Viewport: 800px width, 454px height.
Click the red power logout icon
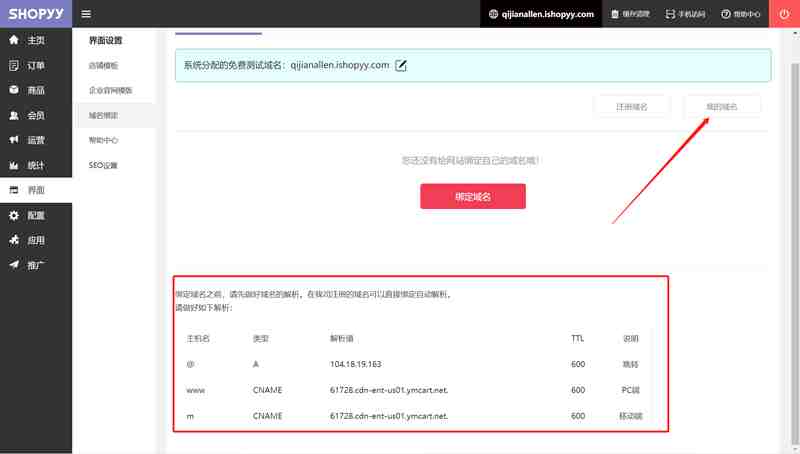784,14
